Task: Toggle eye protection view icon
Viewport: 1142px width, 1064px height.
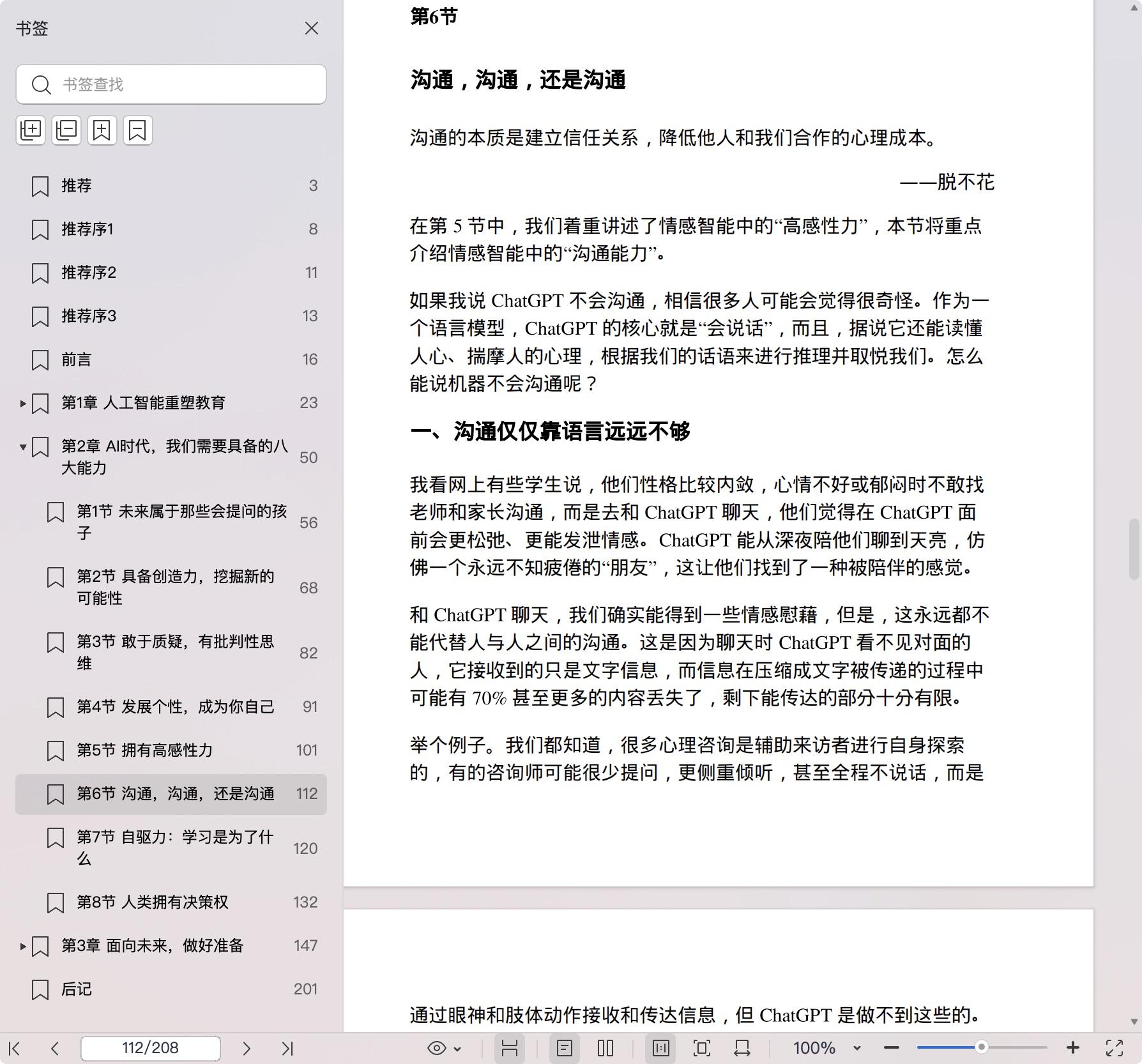Action: [x=437, y=1048]
